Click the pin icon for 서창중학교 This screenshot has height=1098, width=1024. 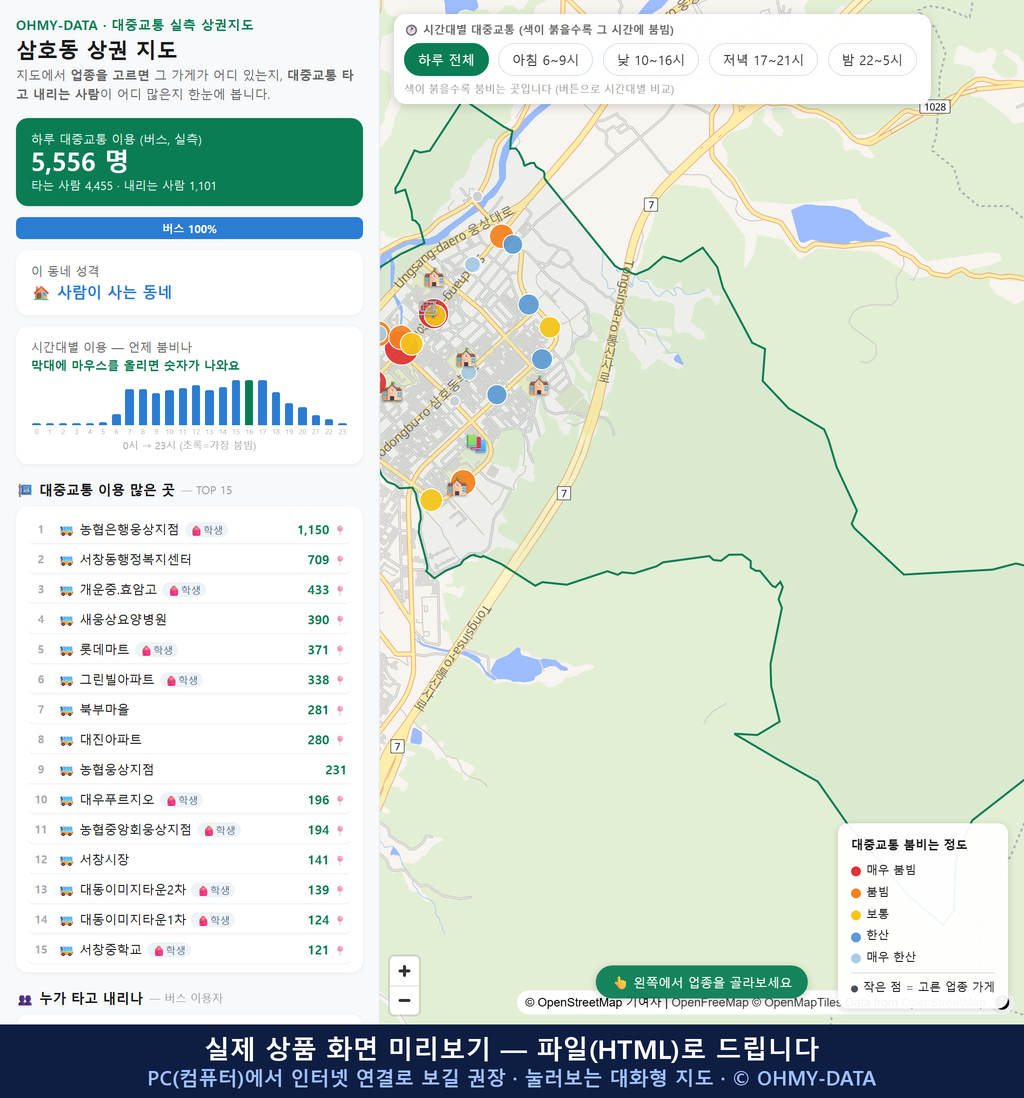[340, 950]
